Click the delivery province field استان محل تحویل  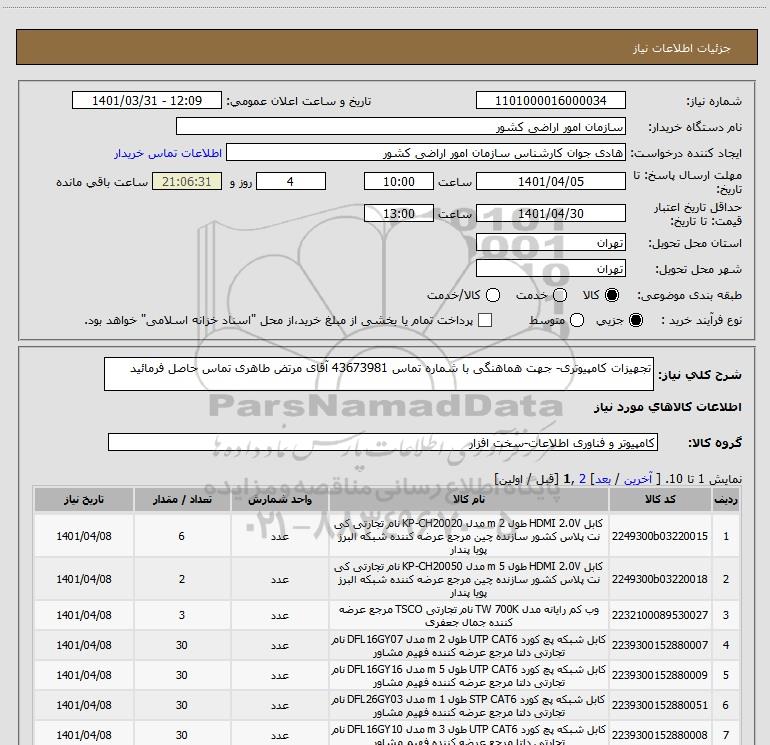[550, 243]
